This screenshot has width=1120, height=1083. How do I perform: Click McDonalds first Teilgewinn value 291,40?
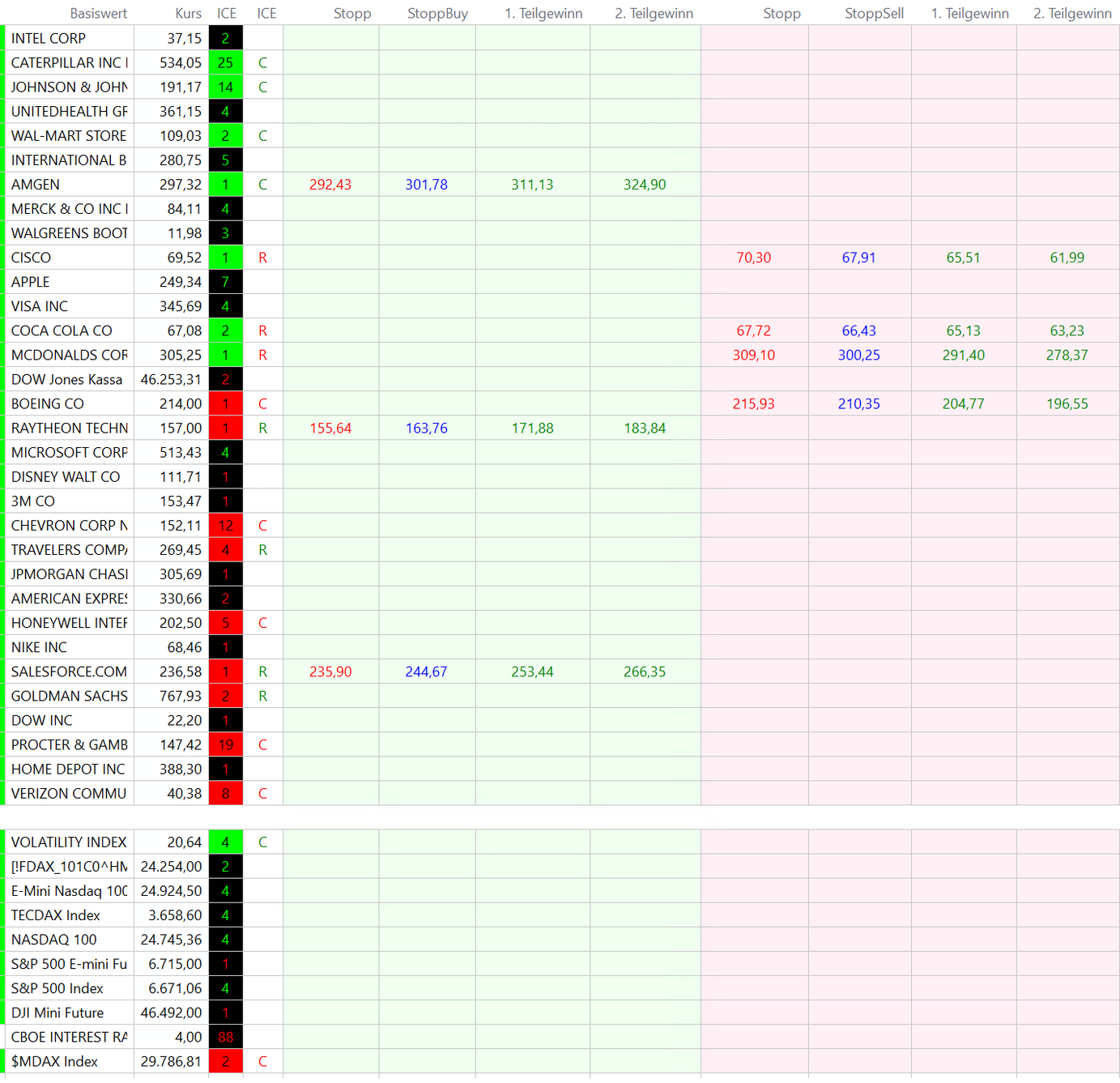[x=963, y=356]
